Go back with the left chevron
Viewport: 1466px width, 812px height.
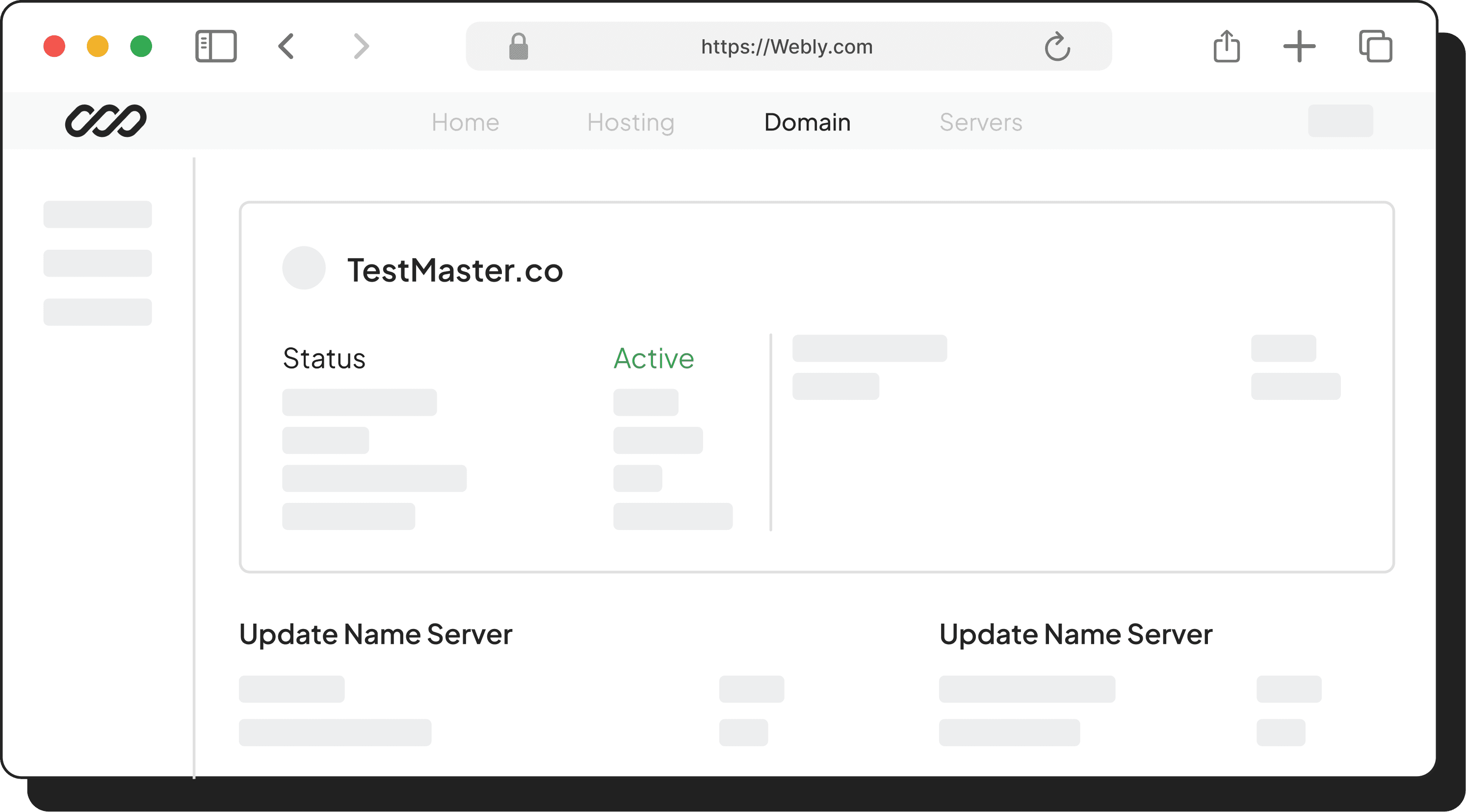tap(286, 46)
